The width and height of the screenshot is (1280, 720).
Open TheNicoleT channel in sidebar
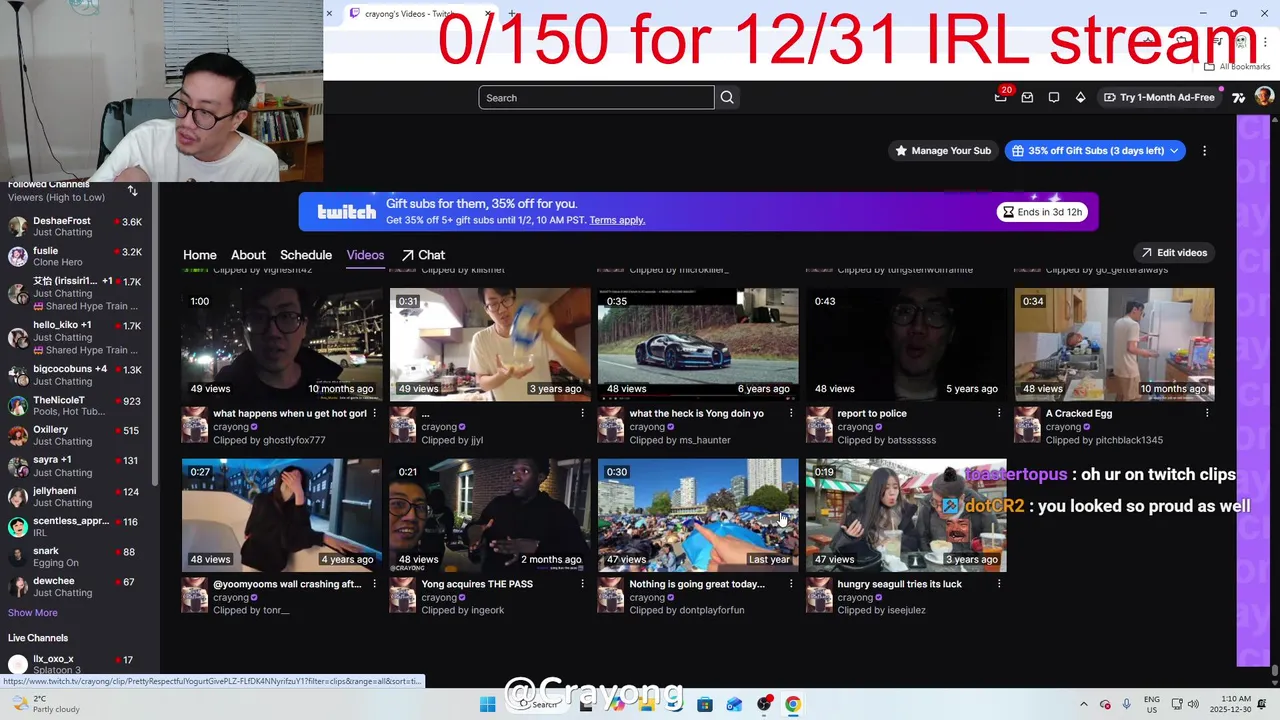pyautogui.click(x=80, y=405)
